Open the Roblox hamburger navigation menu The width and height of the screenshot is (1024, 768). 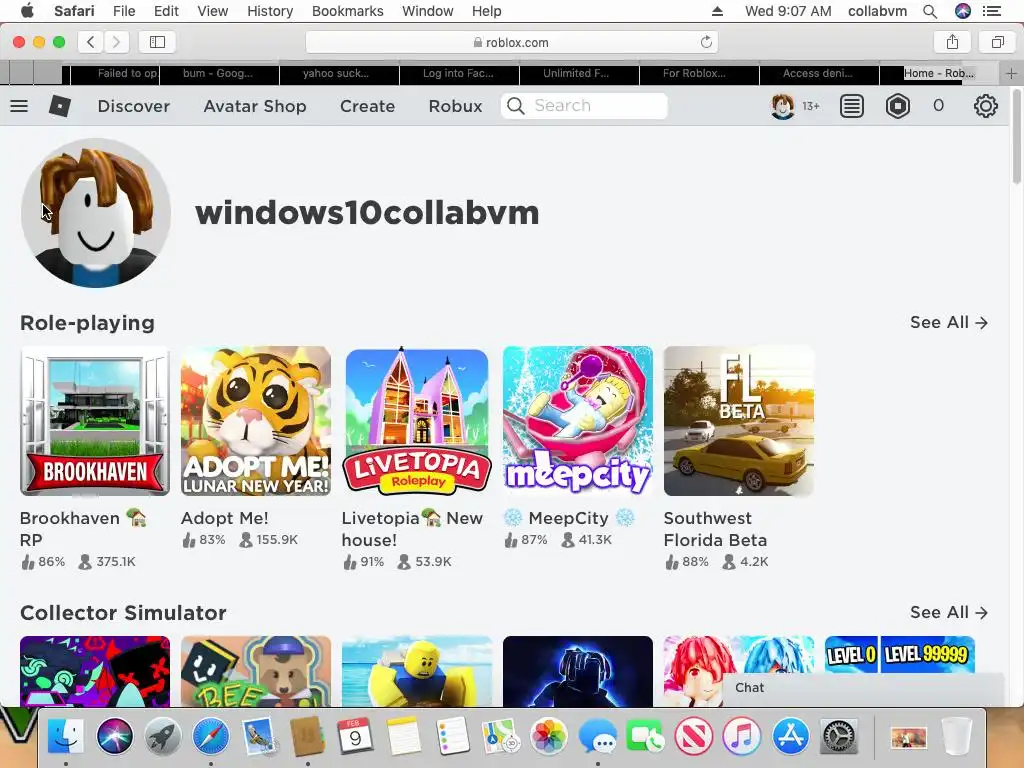coord(19,106)
